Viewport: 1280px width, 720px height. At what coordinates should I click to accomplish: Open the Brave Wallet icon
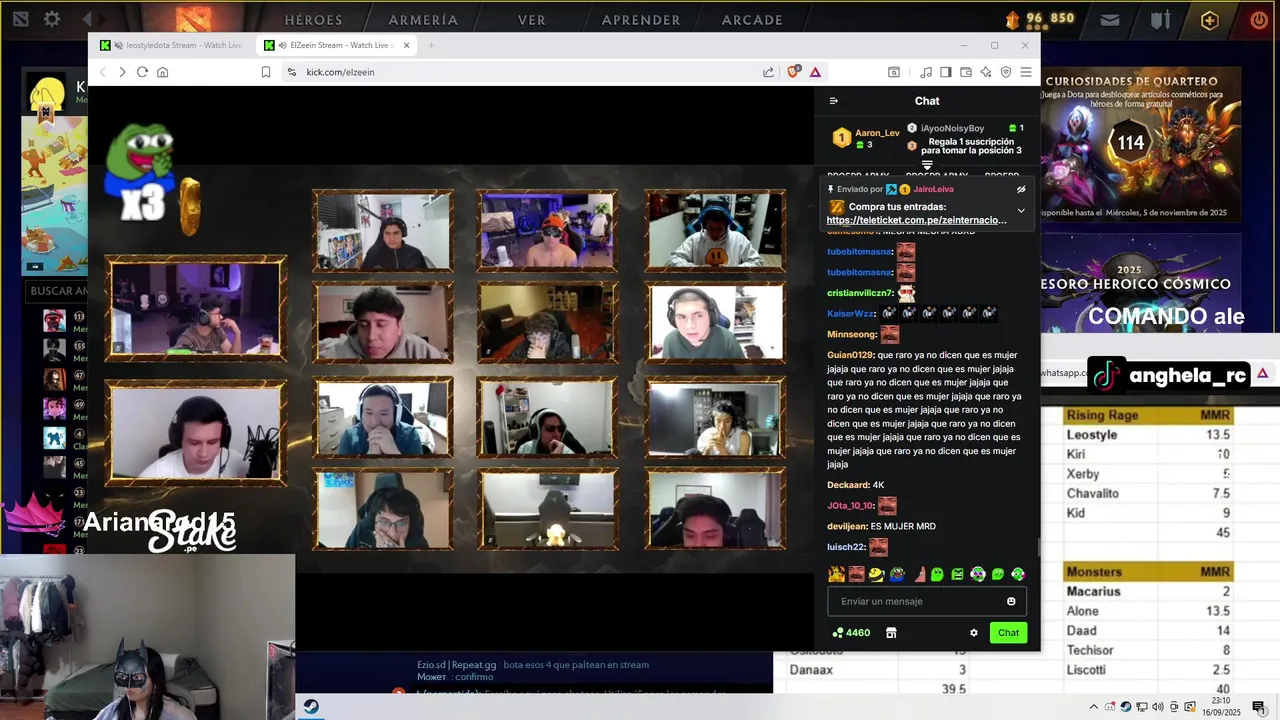click(x=966, y=72)
